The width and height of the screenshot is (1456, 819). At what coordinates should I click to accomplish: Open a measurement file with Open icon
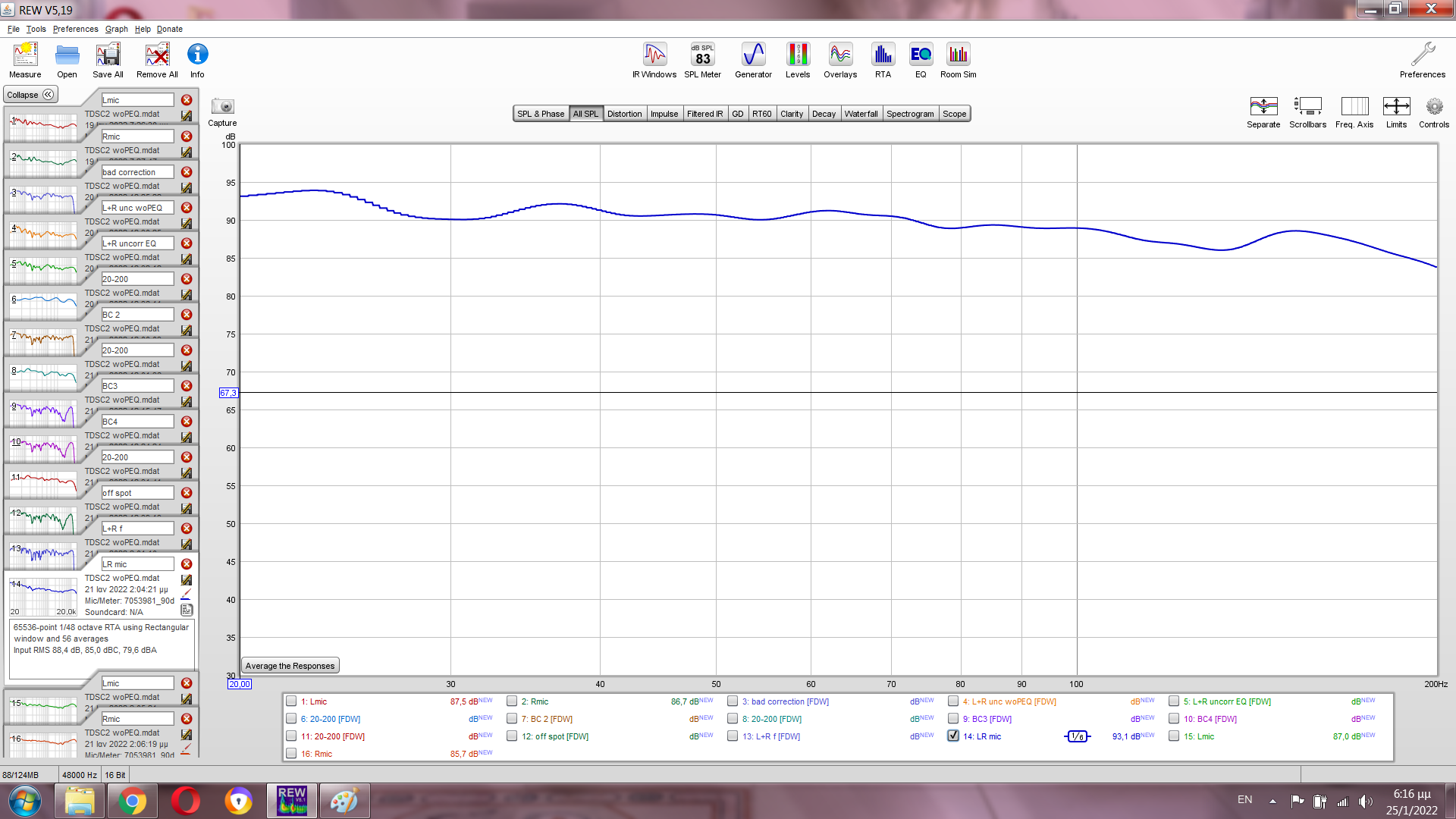coord(67,60)
